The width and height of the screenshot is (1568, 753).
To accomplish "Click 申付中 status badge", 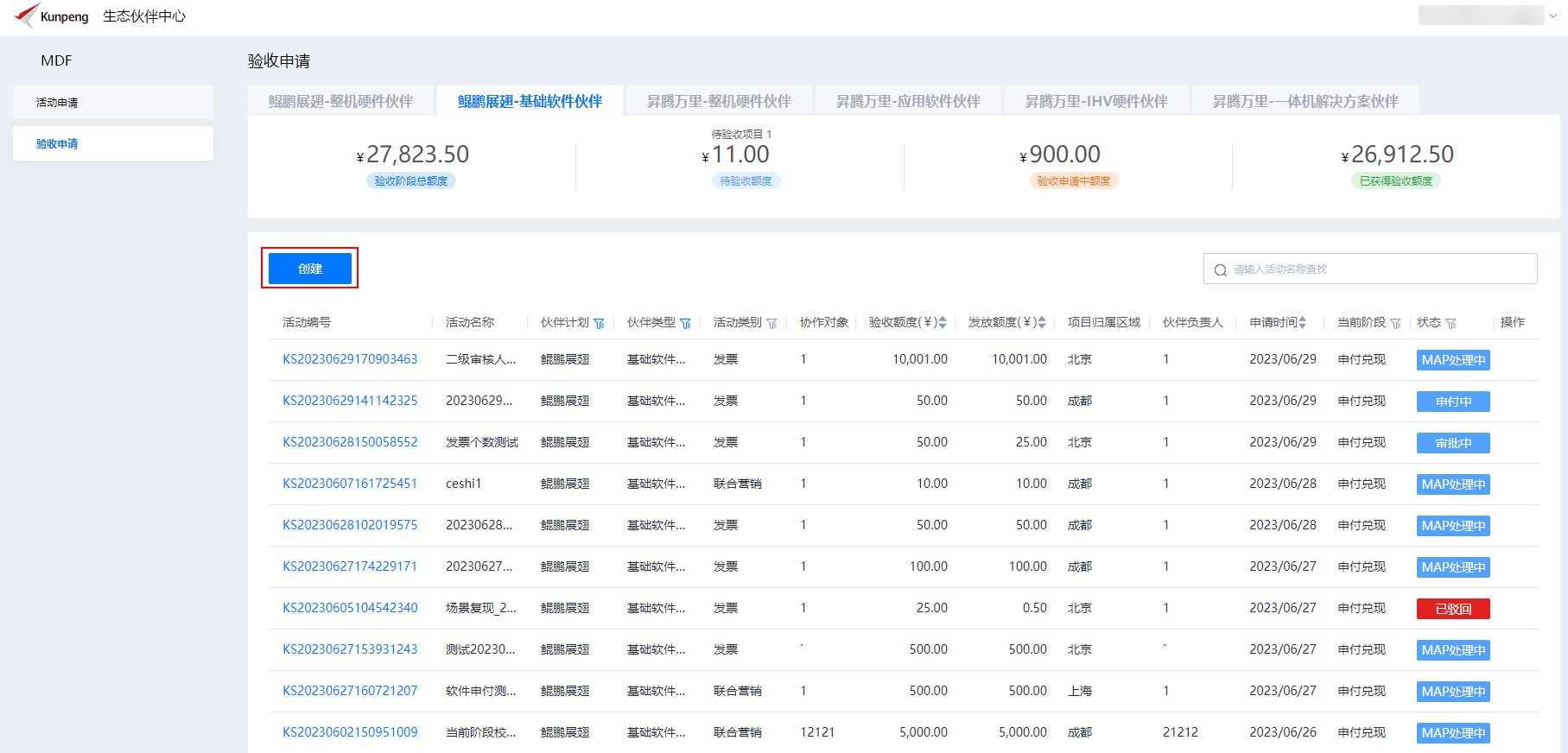I will (1453, 402).
